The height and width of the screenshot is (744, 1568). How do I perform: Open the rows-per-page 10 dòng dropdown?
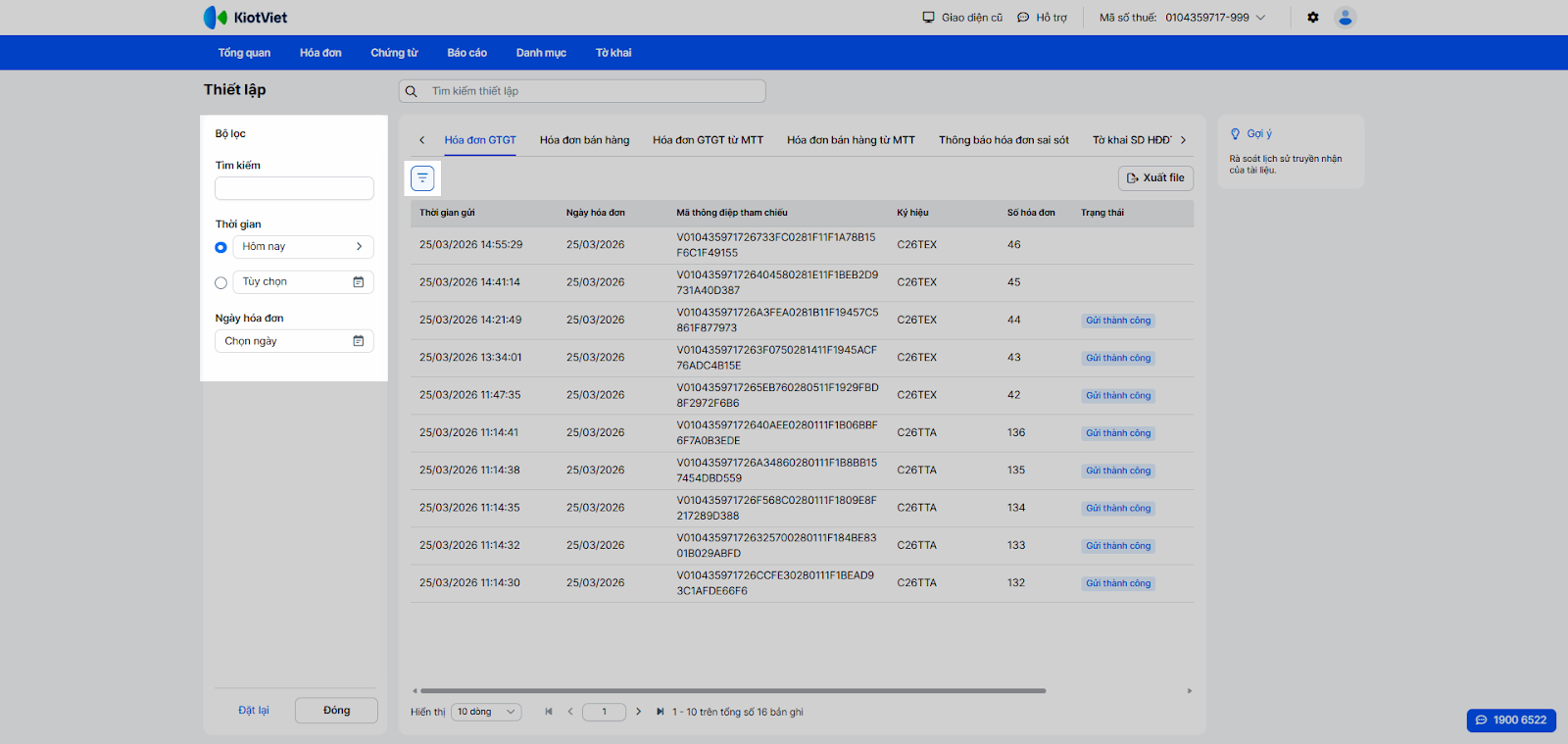click(486, 712)
